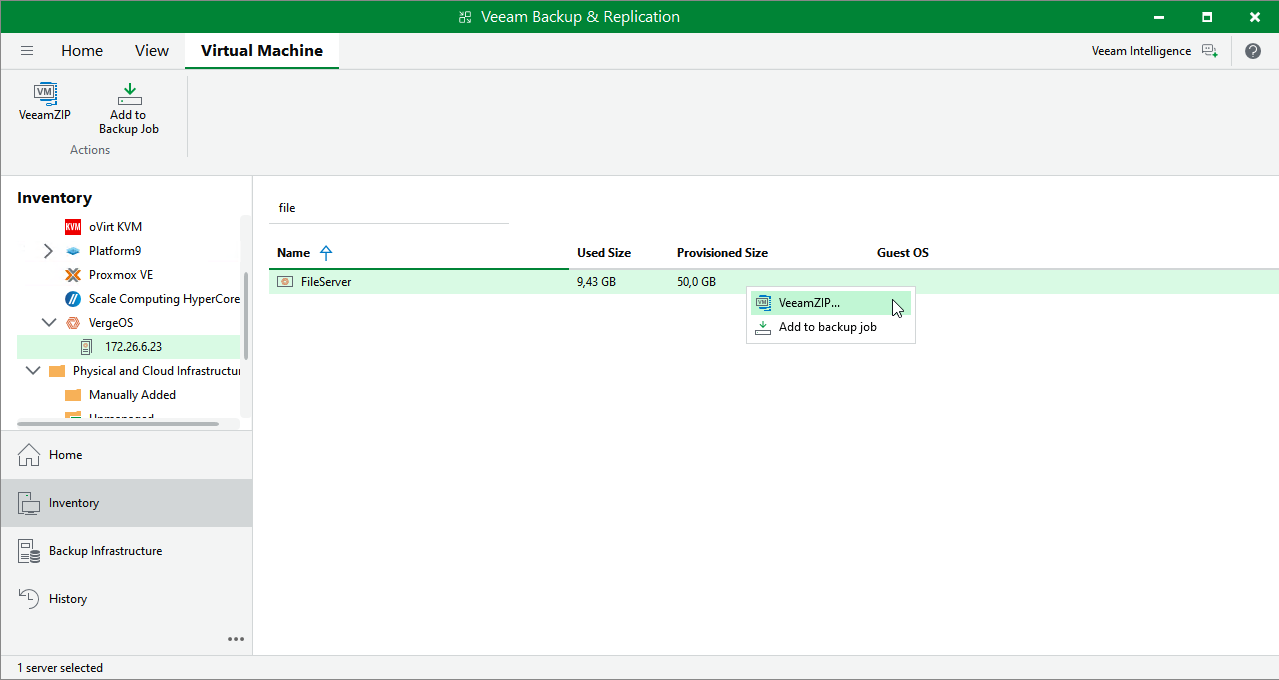Expand the Platform9 node
Viewport: 1279px width, 680px height.
(48, 251)
